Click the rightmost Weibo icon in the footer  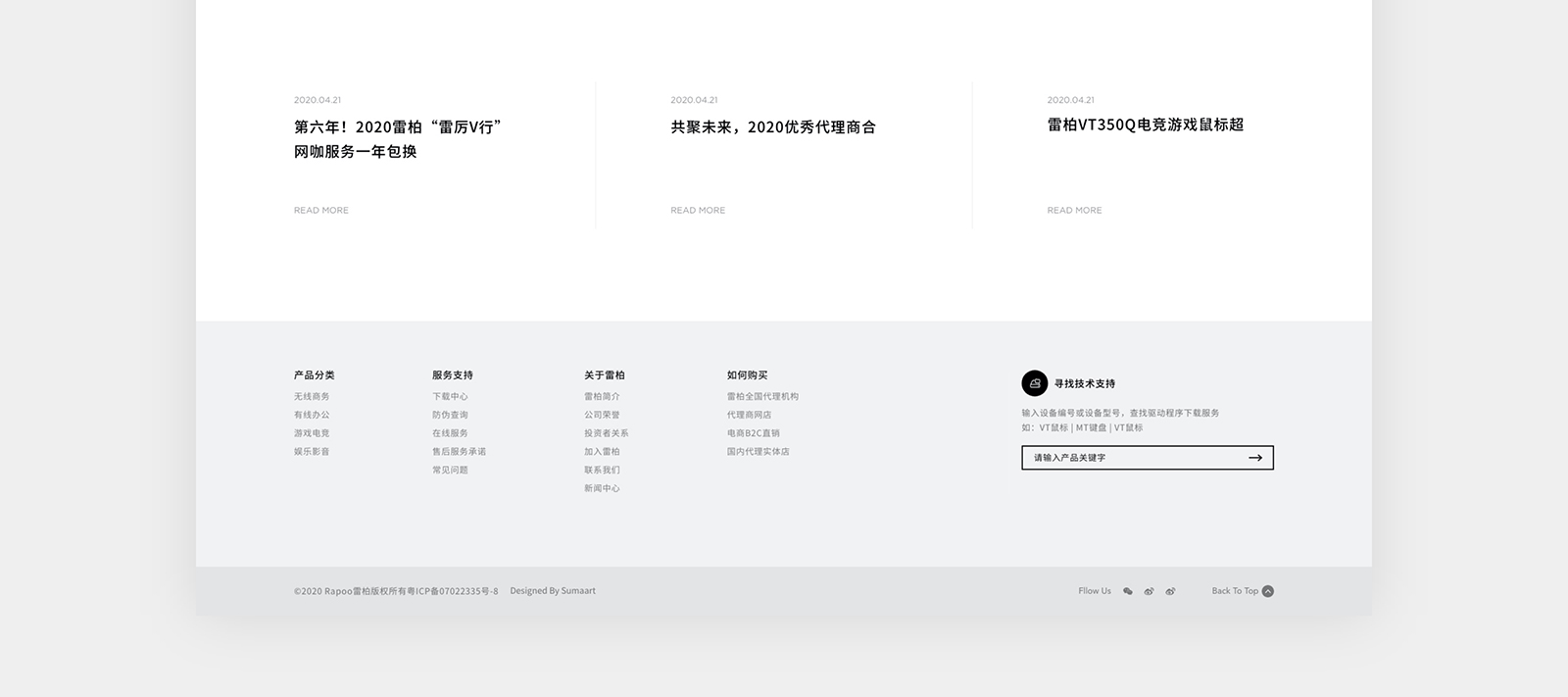coord(1170,591)
